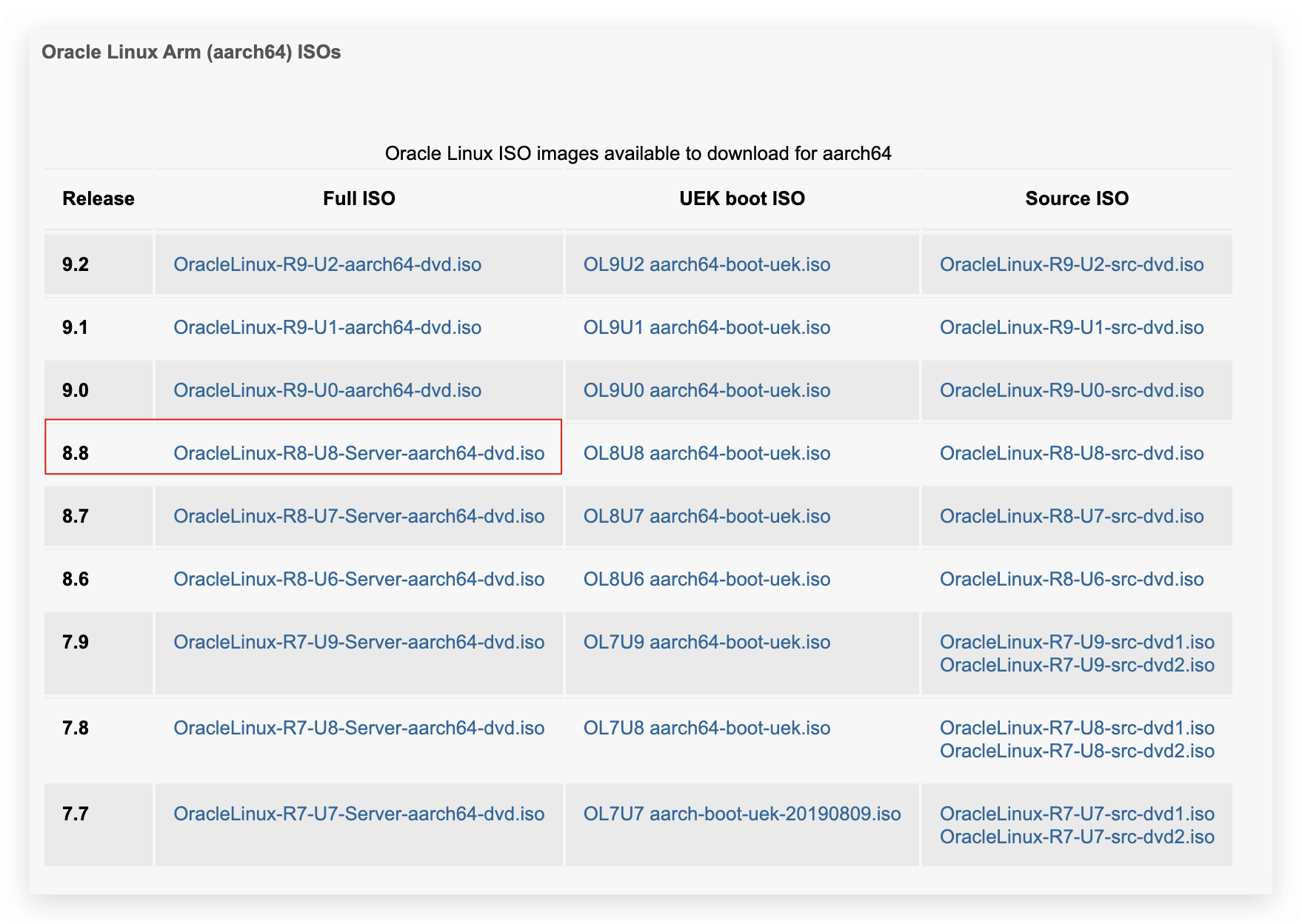Download OracleLinux-R8-U8-Server-aarch64-dvd.iso
Viewport: 1302px width, 924px height.
pyautogui.click(x=359, y=453)
